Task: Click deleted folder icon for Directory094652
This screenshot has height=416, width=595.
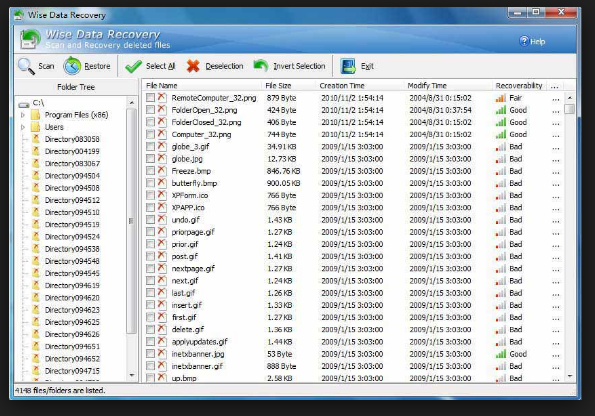Action: click(36, 358)
